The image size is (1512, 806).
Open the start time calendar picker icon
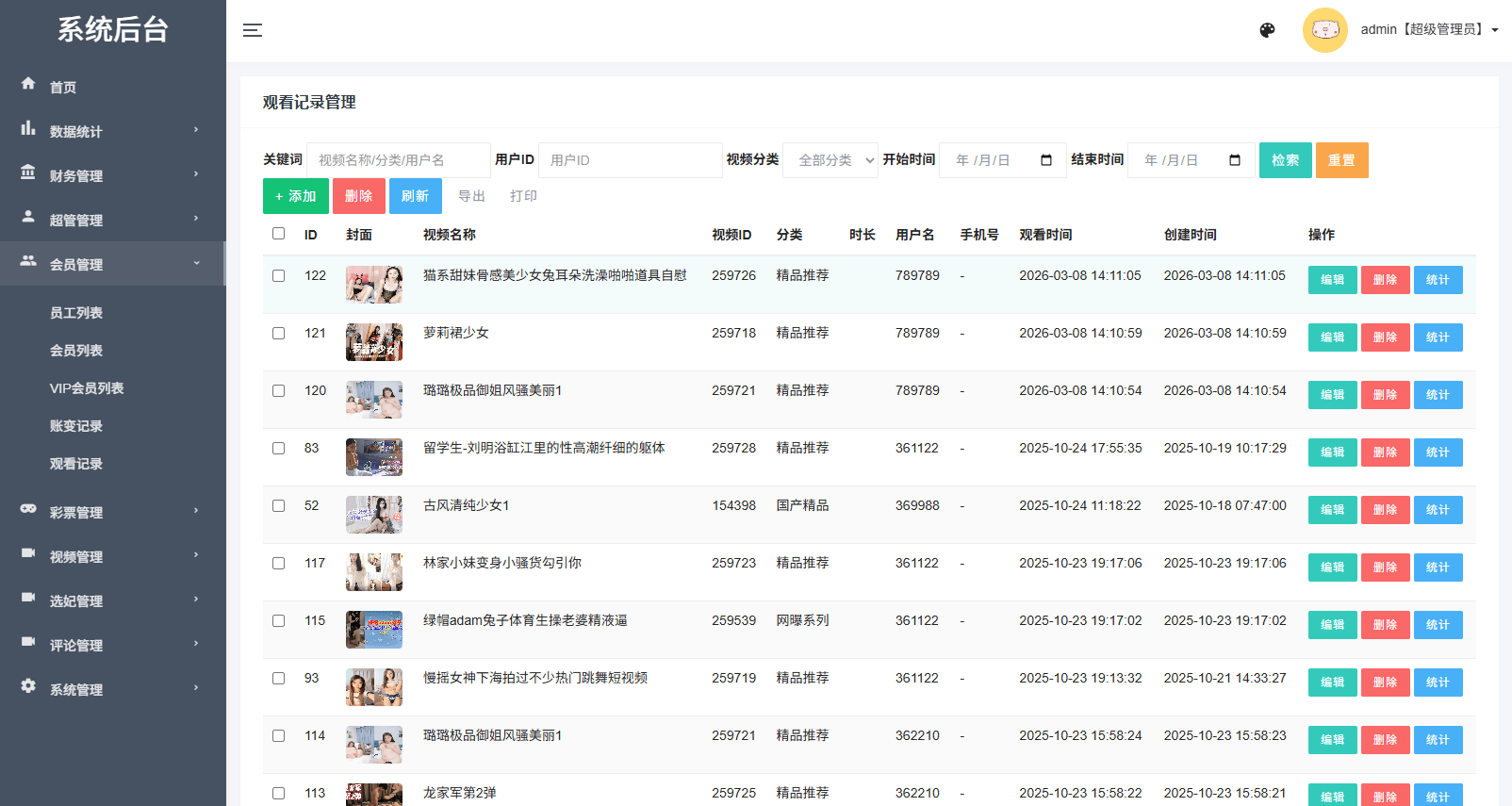[1045, 160]
